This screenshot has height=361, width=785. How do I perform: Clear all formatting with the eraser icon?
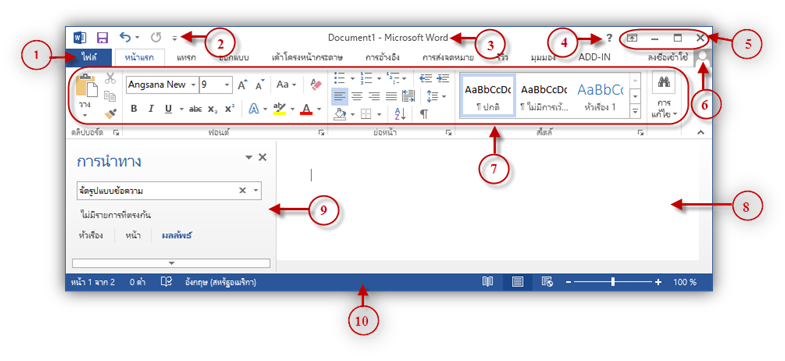pyautogui.click(x=315, y=85)
